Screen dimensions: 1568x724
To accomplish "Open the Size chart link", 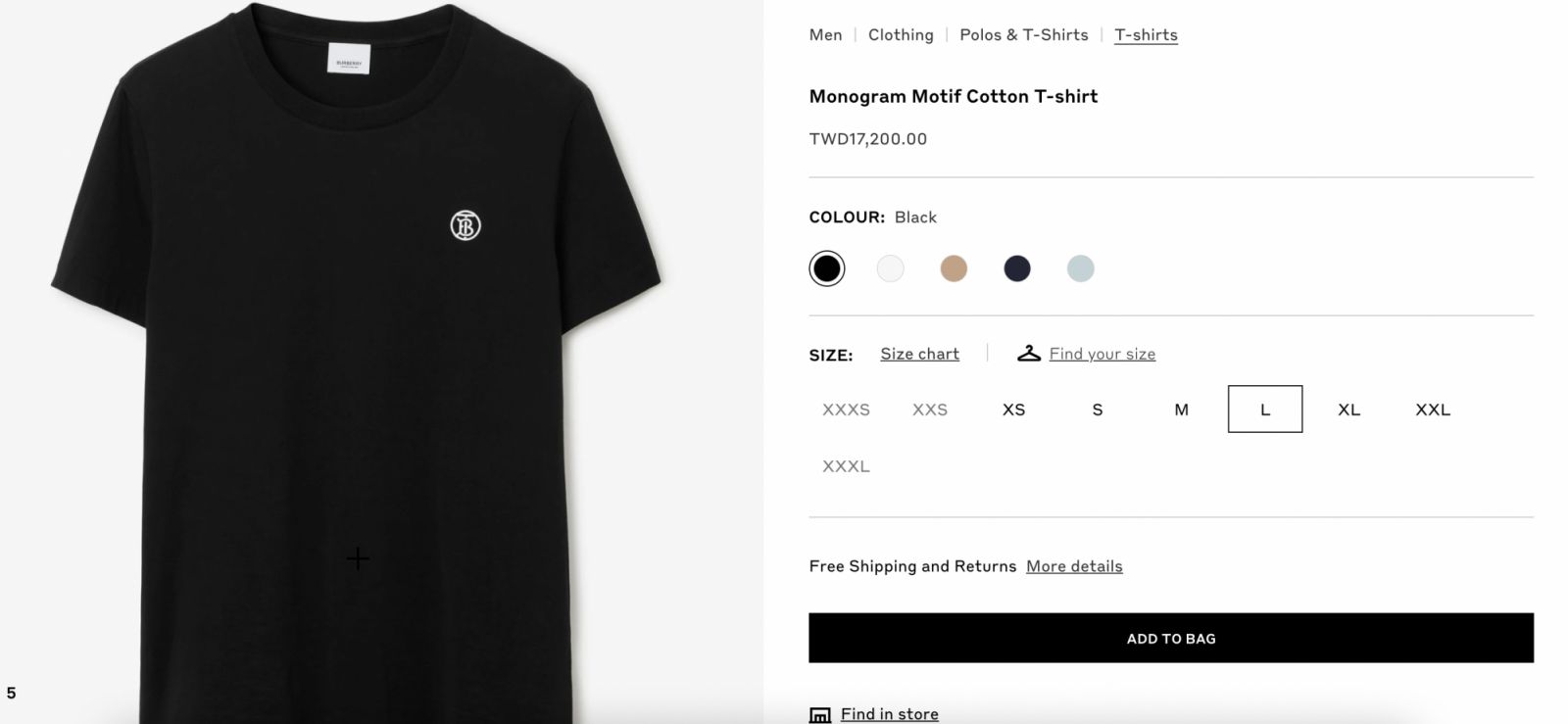I will [919, 354].
